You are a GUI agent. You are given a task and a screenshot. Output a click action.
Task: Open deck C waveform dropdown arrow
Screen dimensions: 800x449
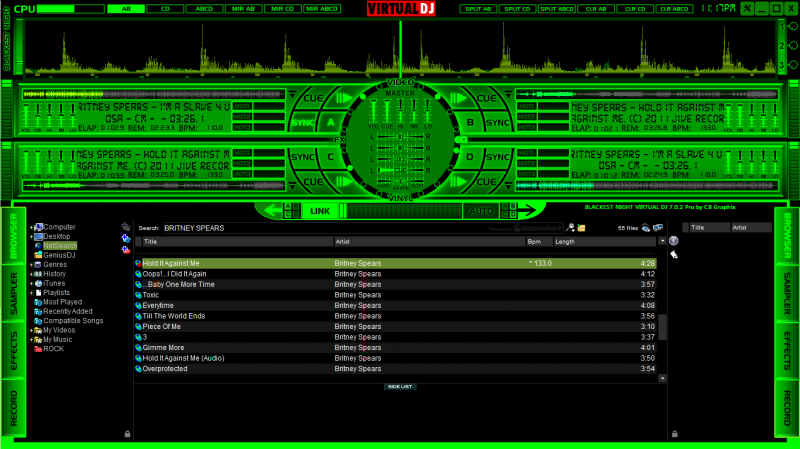pos(292,186)
